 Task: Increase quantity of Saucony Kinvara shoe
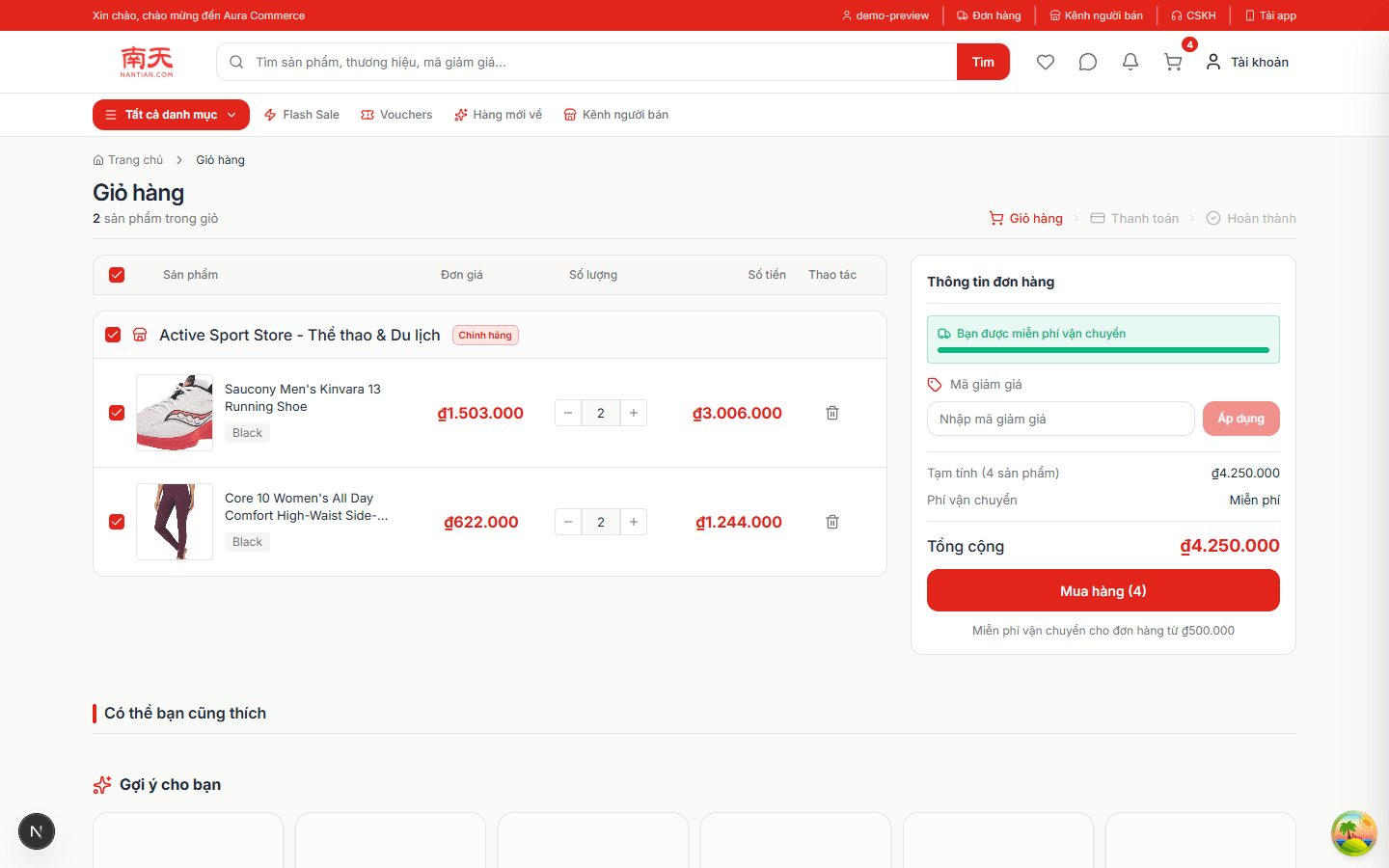click(x=634, y=413)
